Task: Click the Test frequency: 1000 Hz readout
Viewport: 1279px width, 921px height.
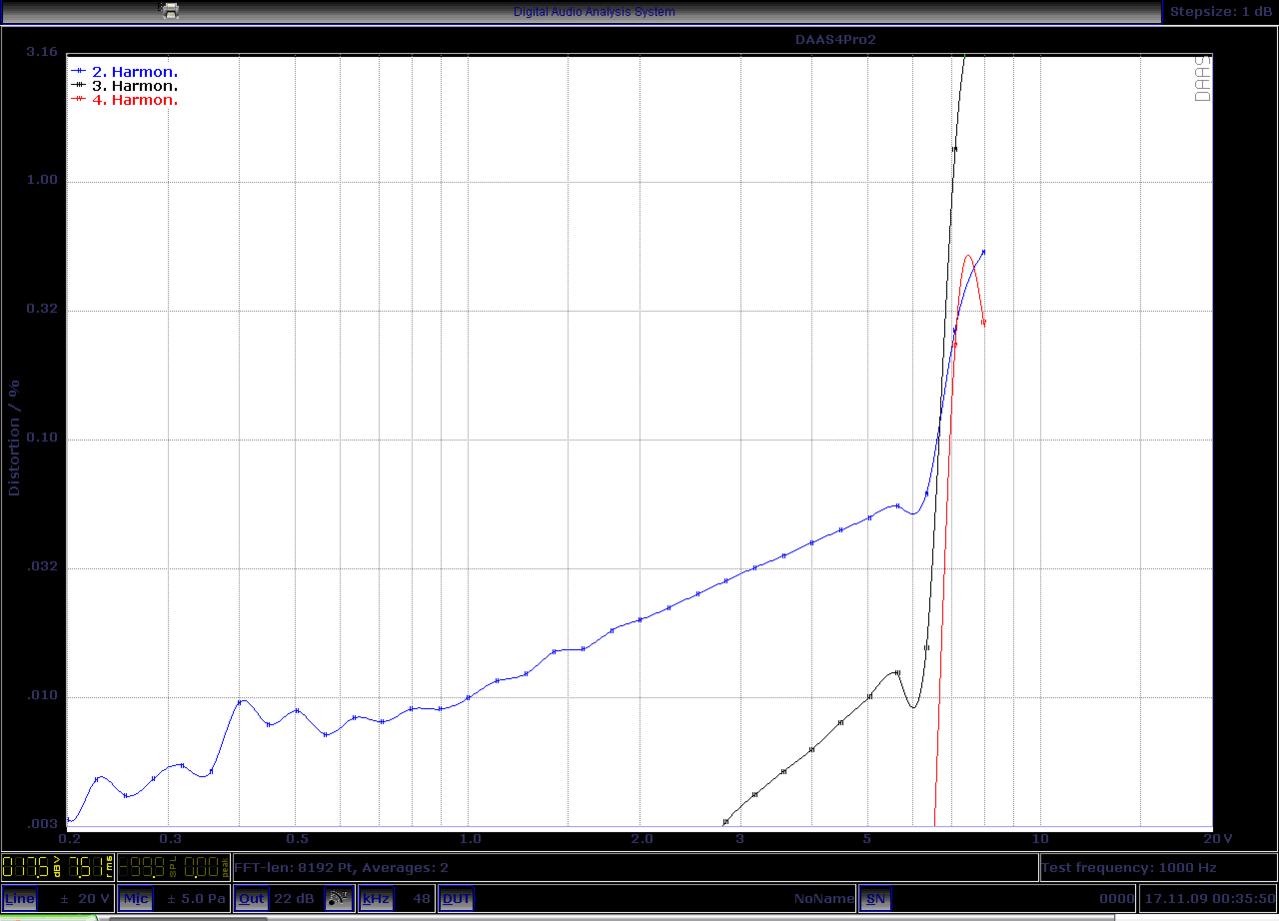Action: [x=1129, y=867]
